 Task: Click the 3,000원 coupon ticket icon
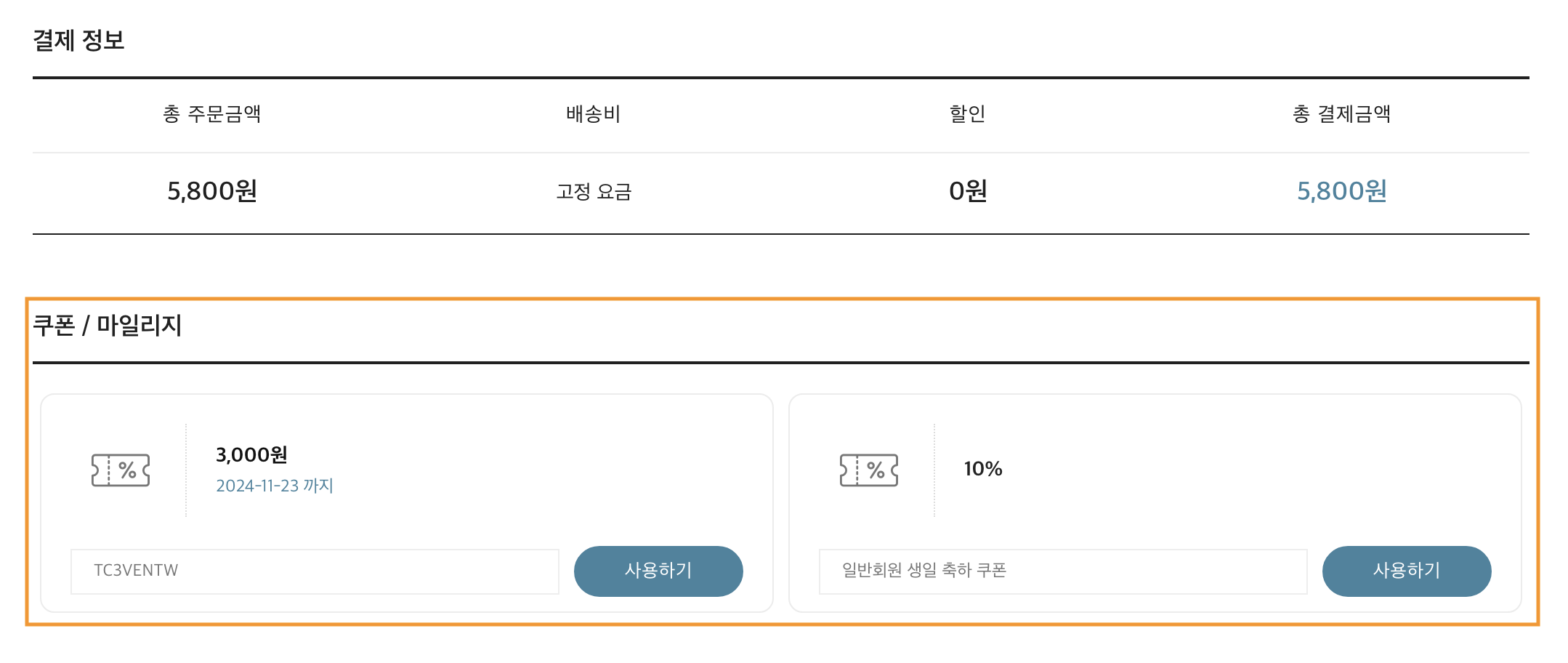coord(121,470)
